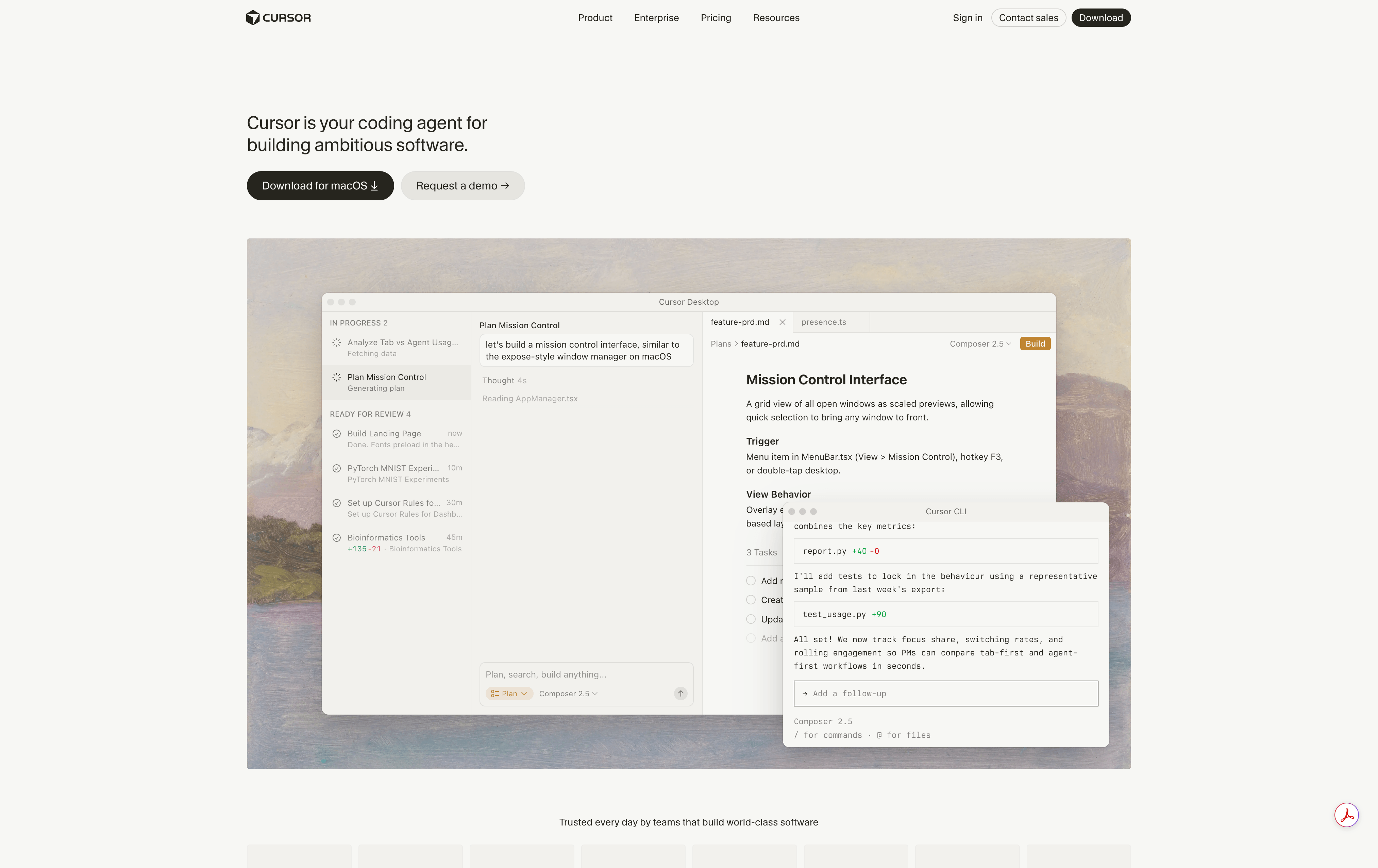
Task: Toggle the task circle starting 'Creat'
Action: [x=751, y=600]
